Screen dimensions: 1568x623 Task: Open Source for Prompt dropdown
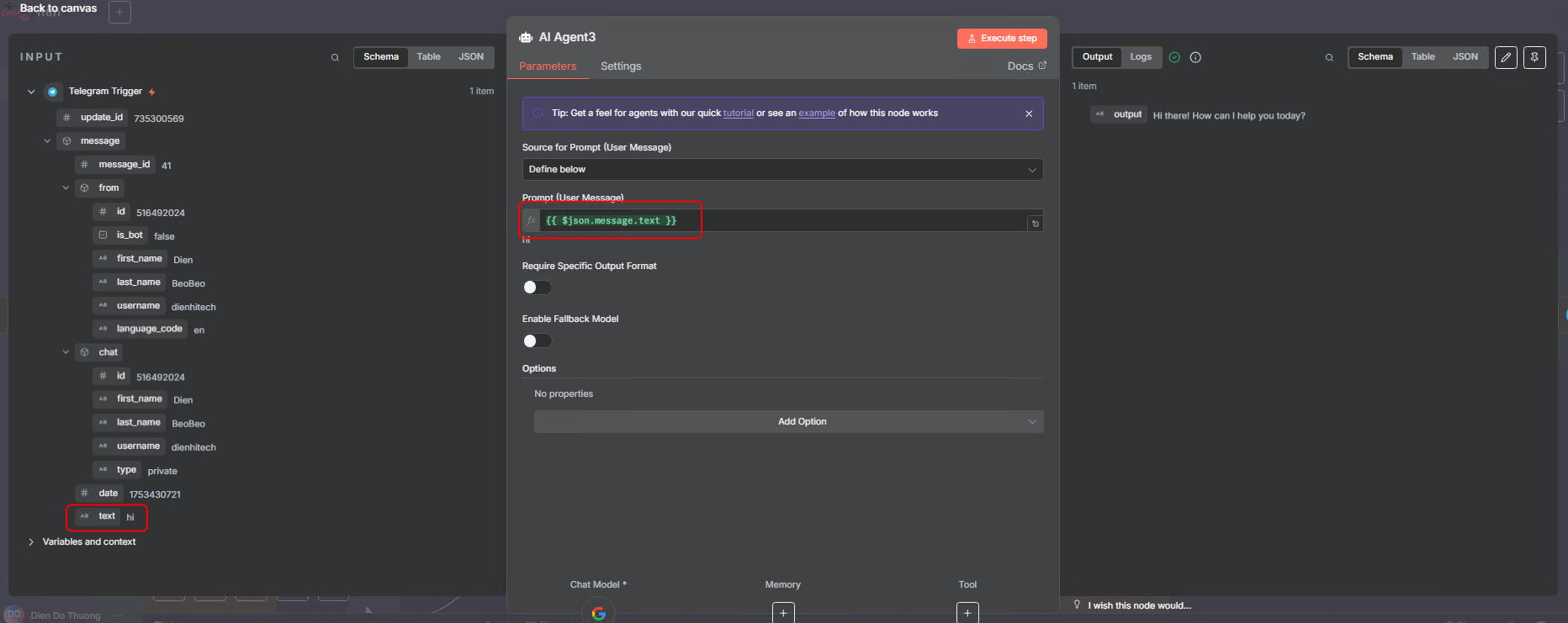point(781,169)
